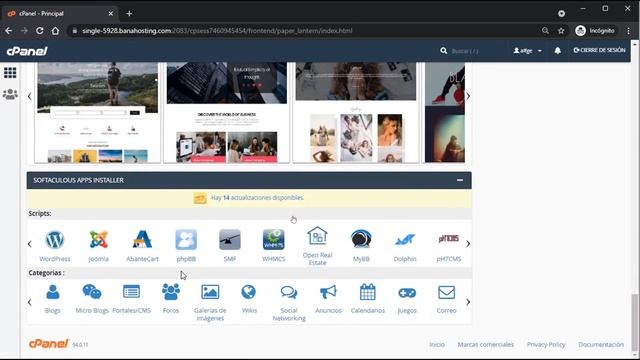Show next templates in carousel
The image size is (640, 360).
(468, 96)
